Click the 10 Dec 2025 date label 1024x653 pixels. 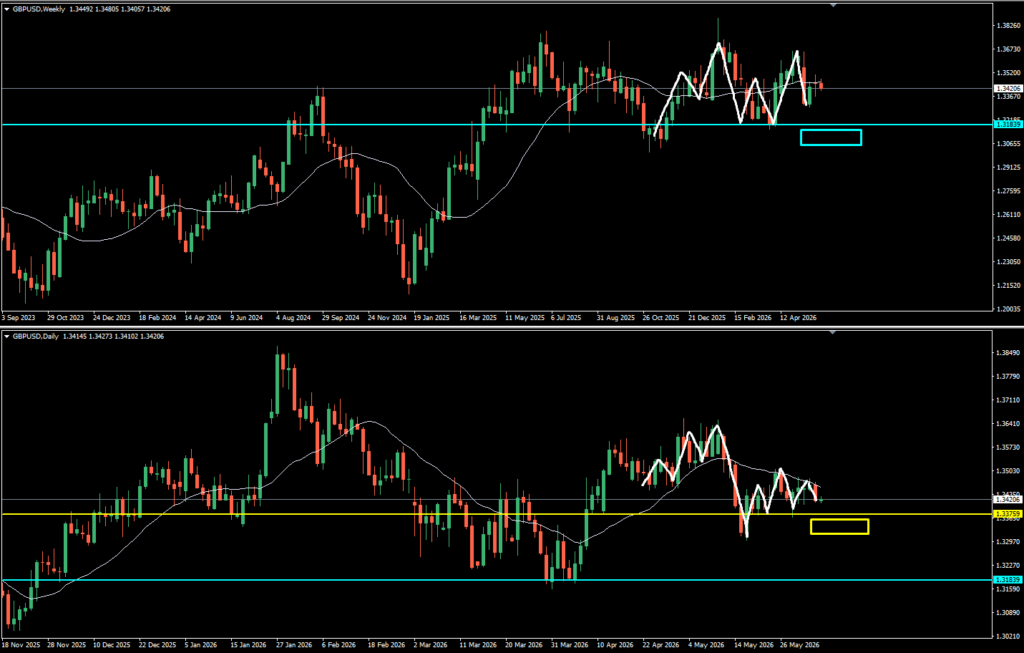112,645
